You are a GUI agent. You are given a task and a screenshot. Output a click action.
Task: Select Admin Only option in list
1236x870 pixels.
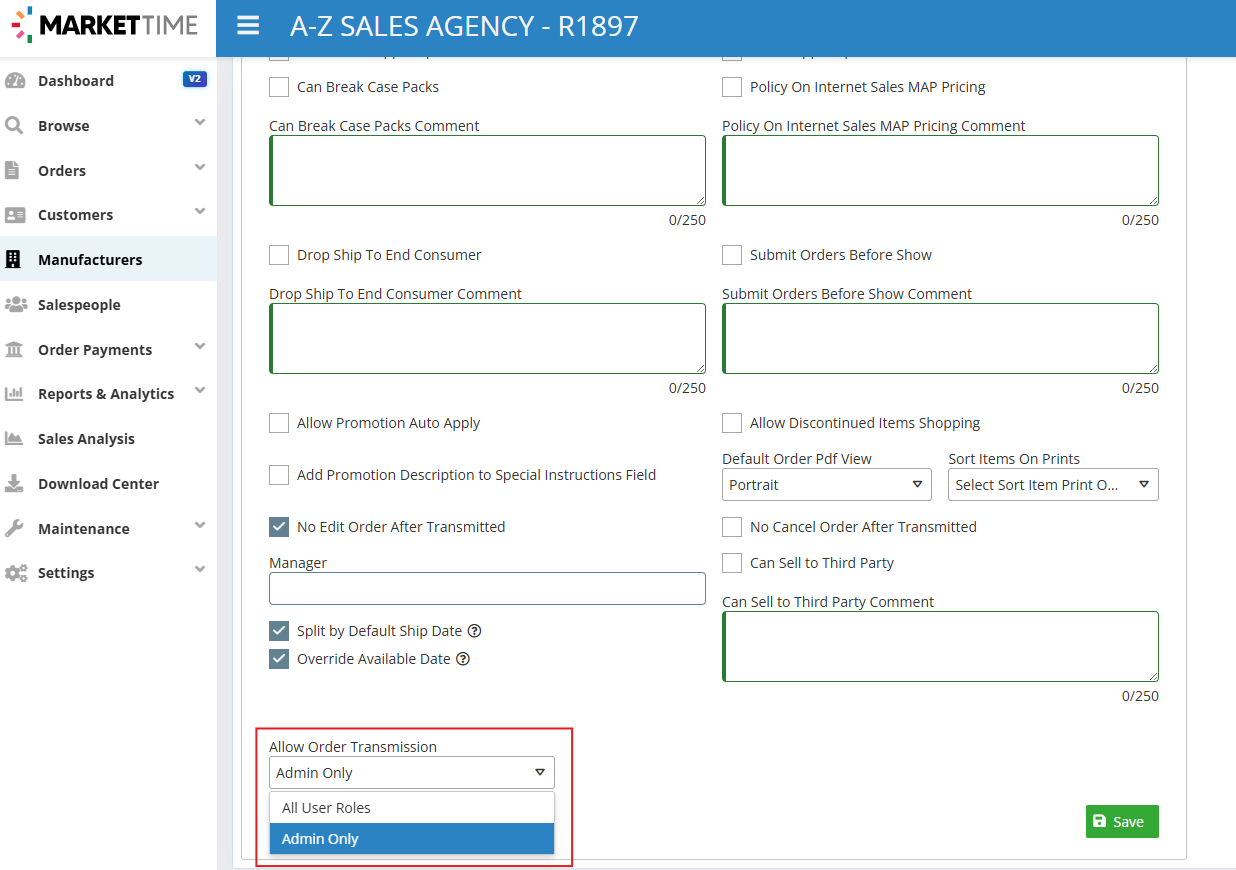pyautogui.click(x=412, y=839)
